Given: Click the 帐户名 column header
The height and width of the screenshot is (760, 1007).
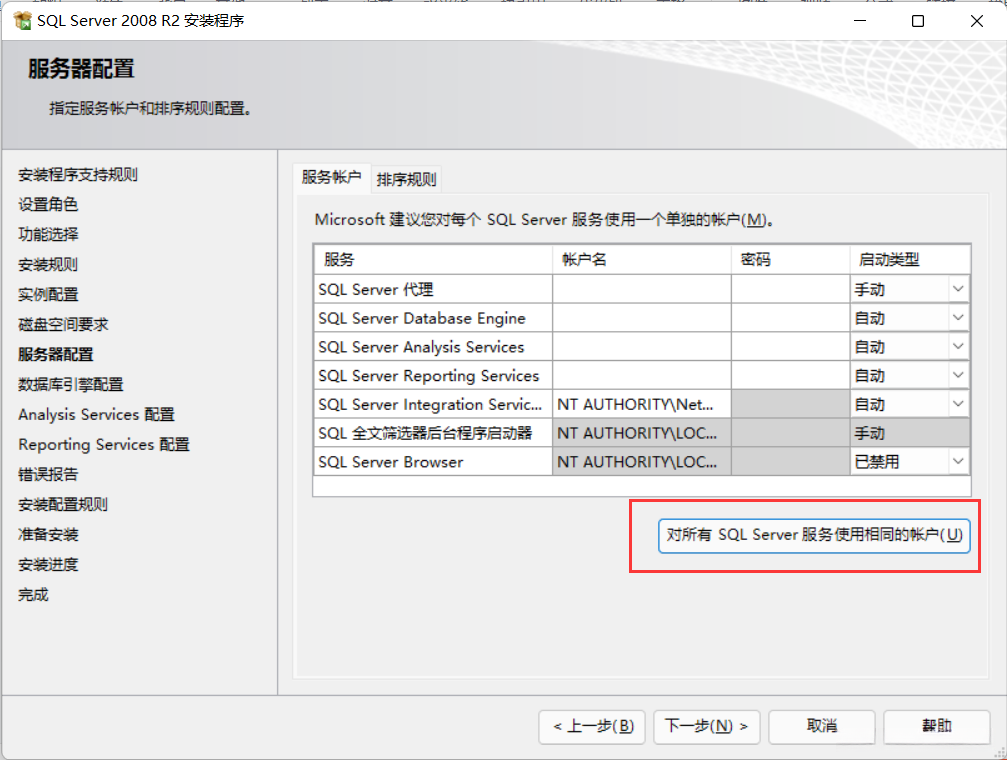Looking at the screenshot, I should pyautogui.click(x=642, y=260).
